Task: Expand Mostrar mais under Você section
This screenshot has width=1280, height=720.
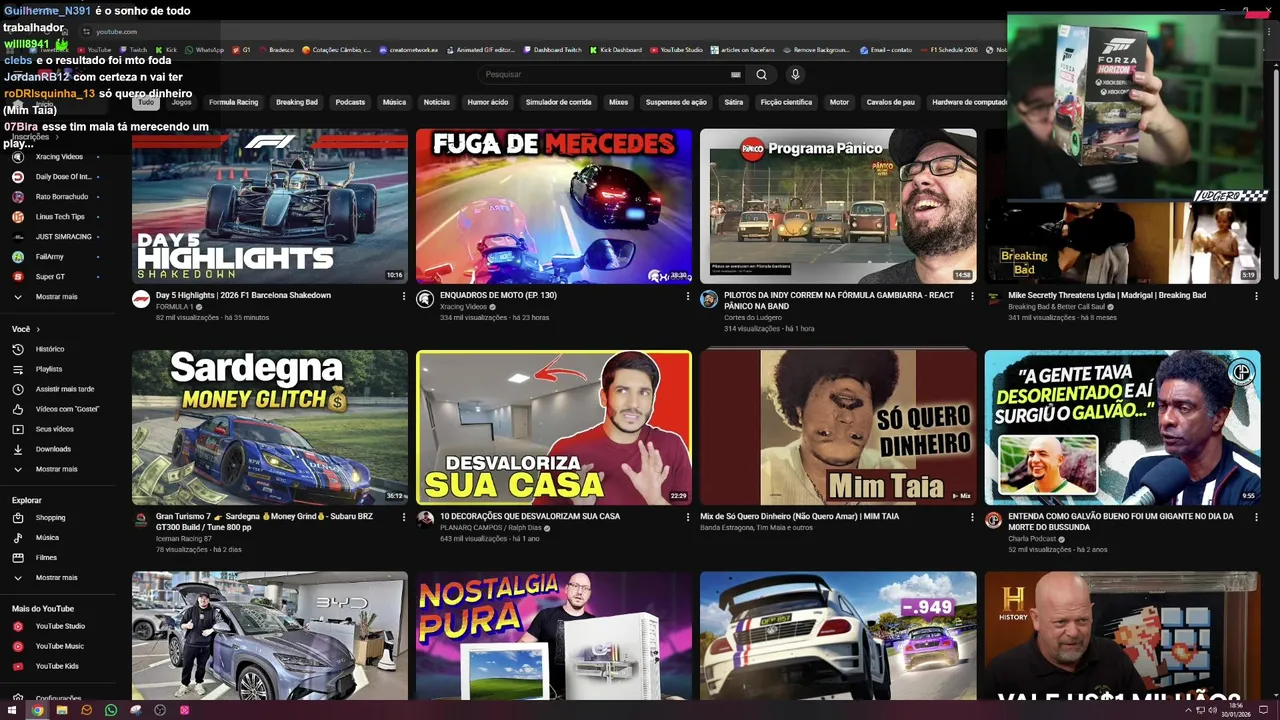Action: coord(56,469)
